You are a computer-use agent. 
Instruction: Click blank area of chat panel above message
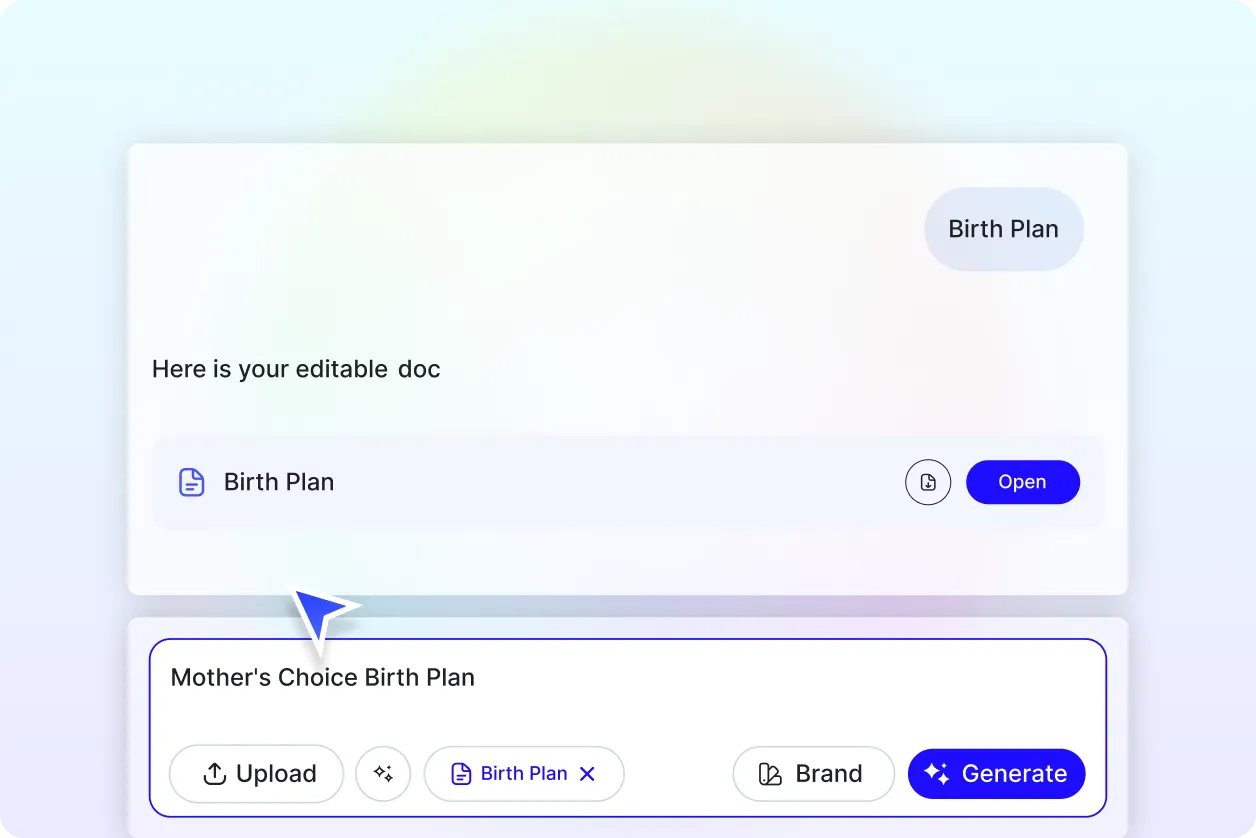[x=500, y=240]
